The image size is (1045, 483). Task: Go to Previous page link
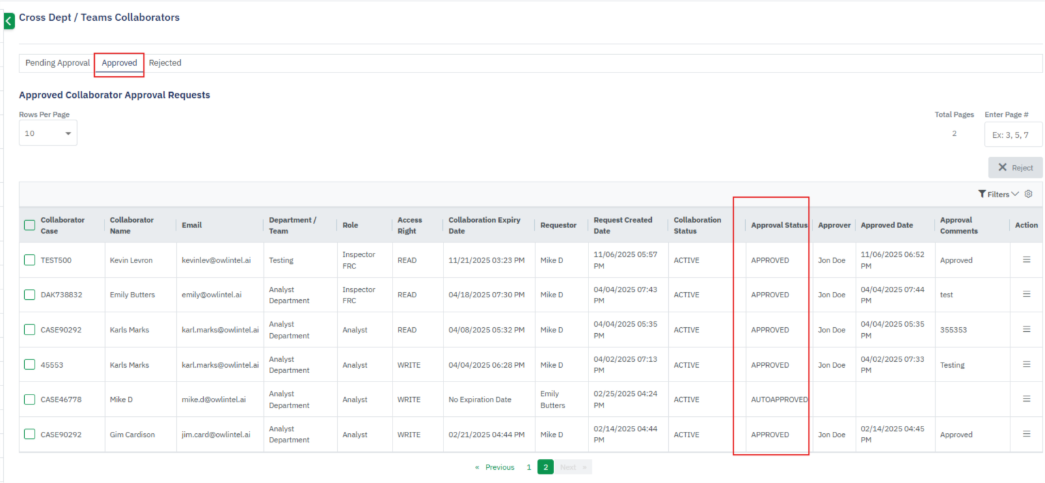coord(495,467)
